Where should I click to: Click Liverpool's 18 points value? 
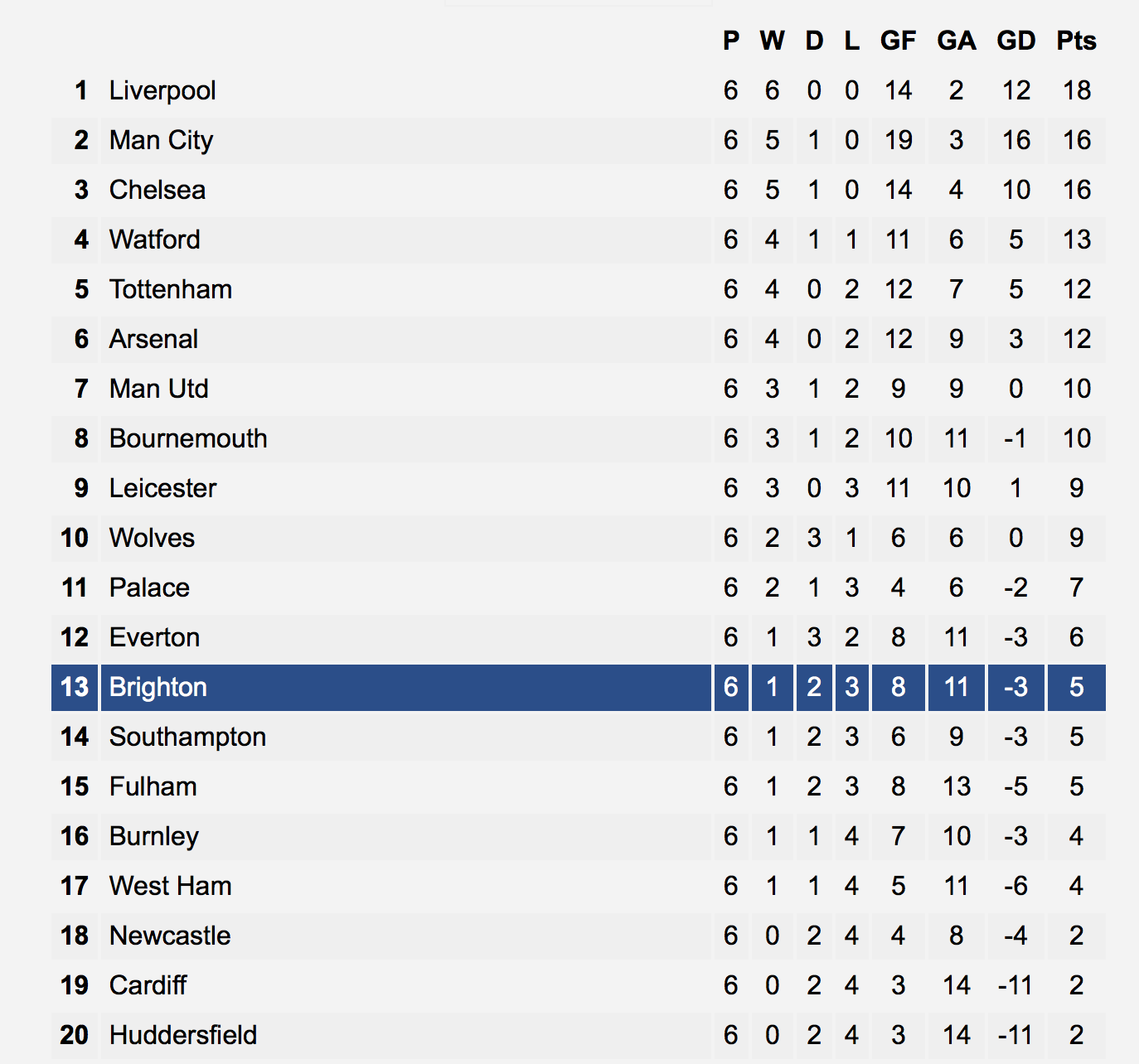[1077, 90]
